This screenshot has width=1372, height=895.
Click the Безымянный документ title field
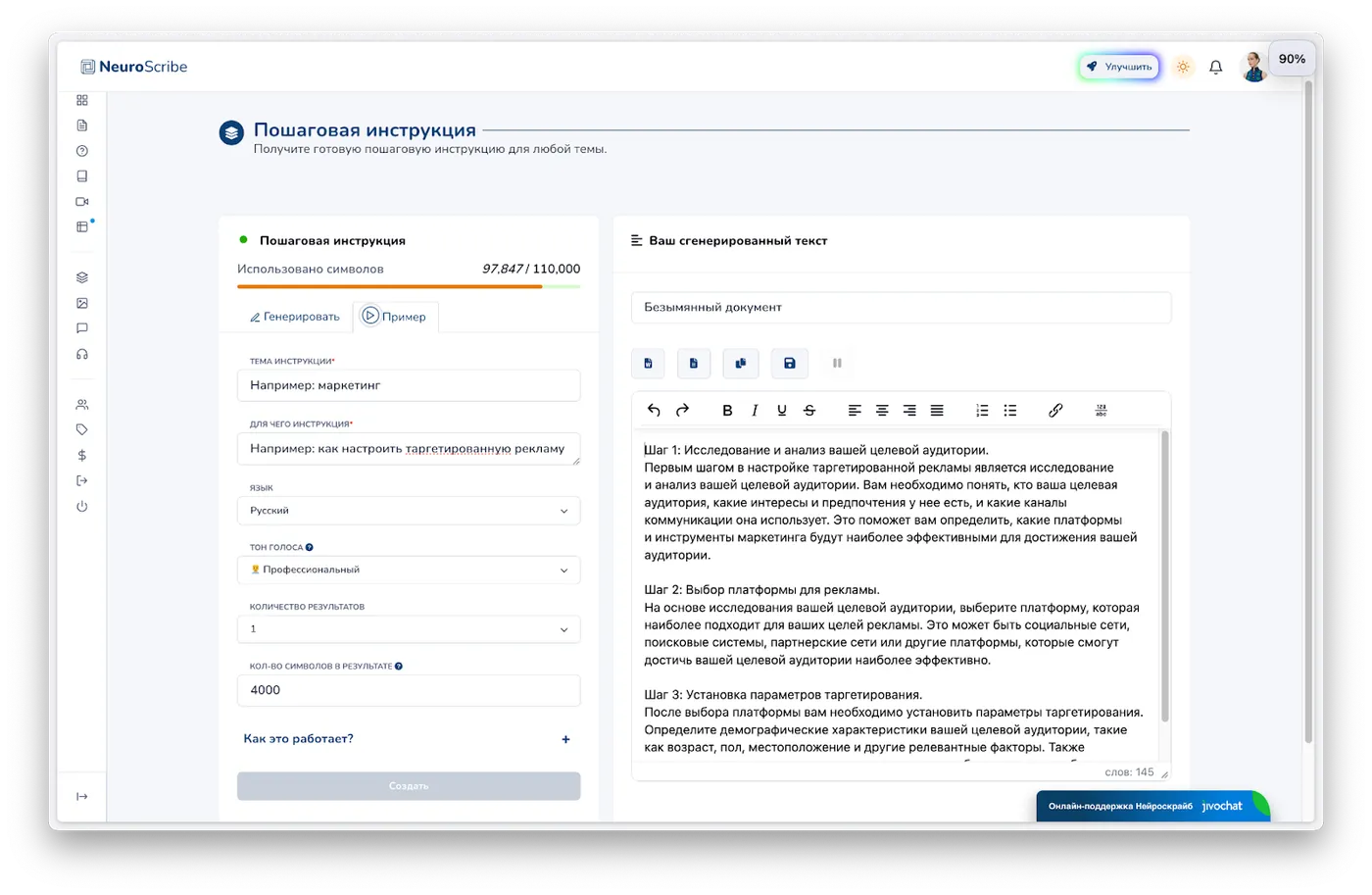point(901,307)
